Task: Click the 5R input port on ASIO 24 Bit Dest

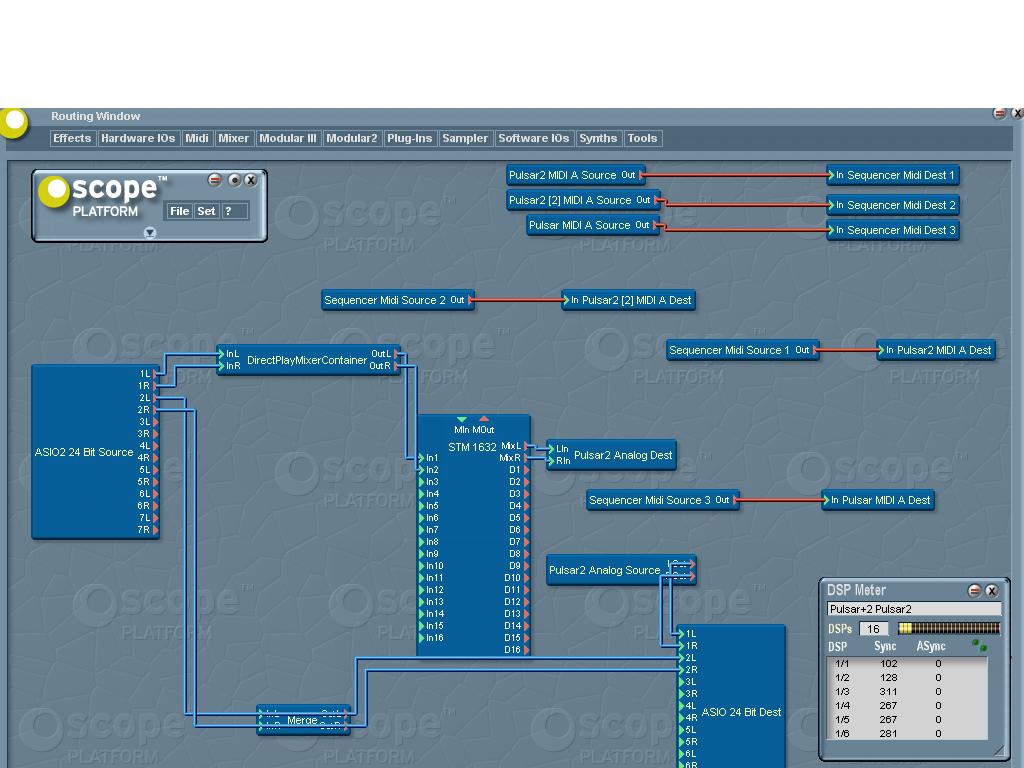Action: (x=682, y=742)
